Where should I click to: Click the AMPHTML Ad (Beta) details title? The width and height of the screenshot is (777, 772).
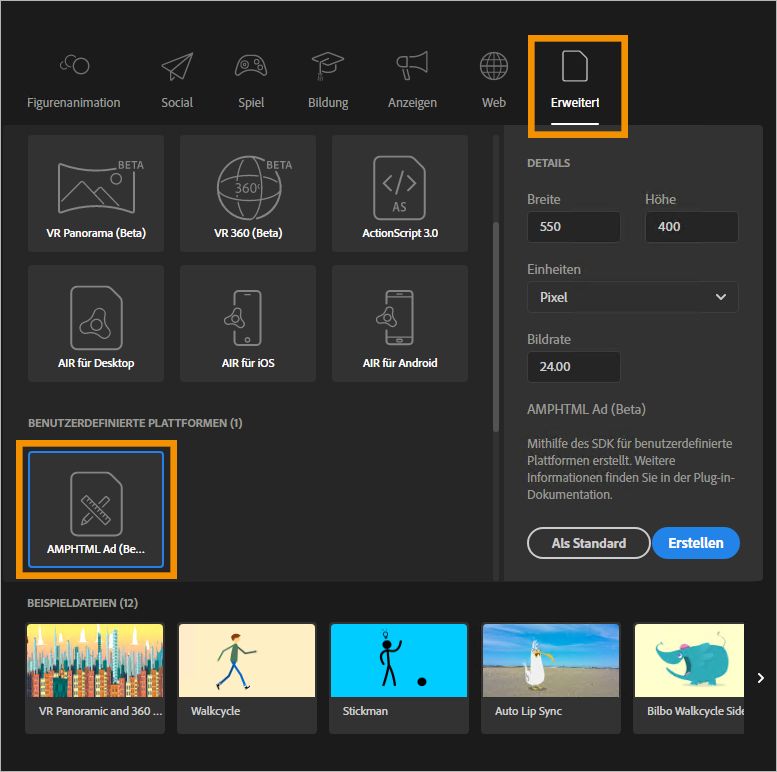586,409
